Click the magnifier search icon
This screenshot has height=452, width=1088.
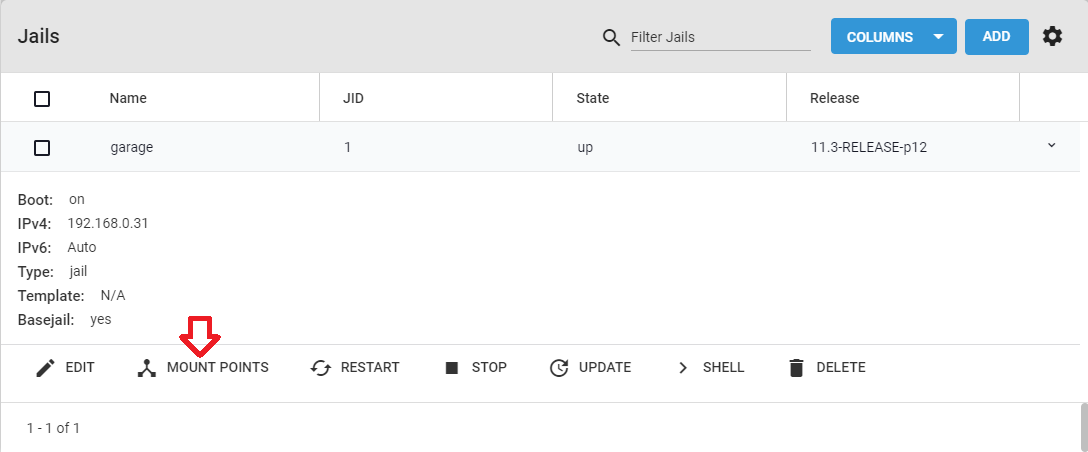[611, 37]
